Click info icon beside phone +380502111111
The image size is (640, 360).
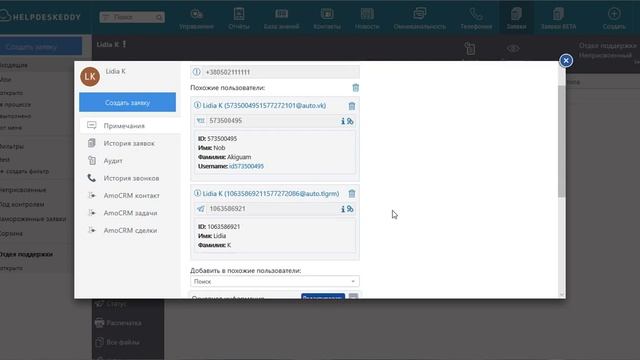[x=197, y=72]
